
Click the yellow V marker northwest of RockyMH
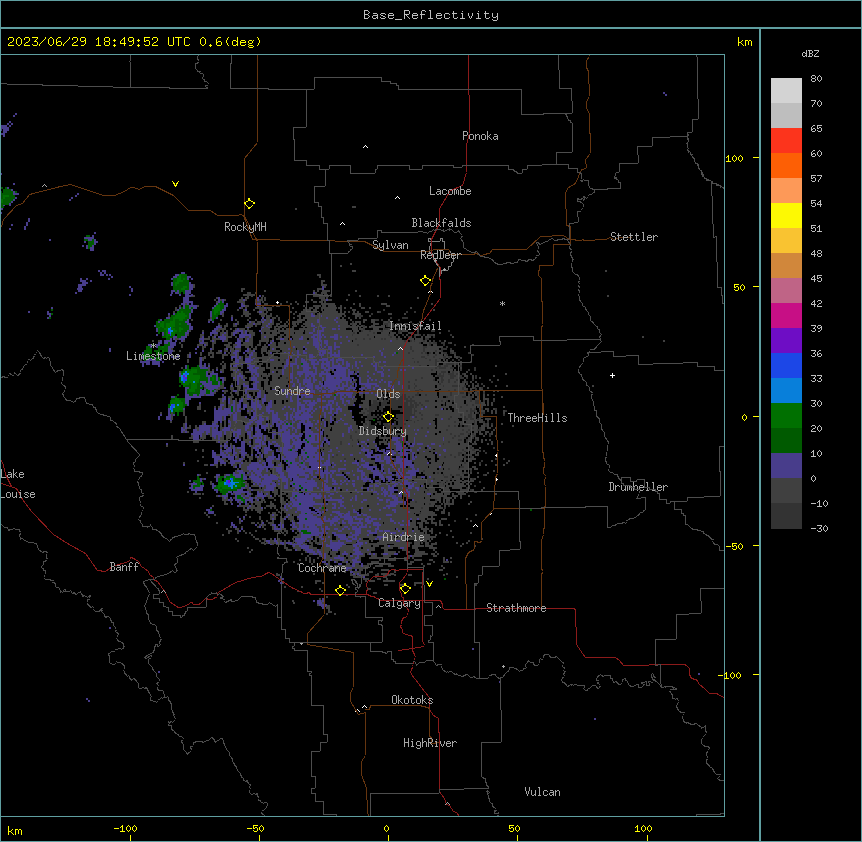pyautogui.click(x=175, y=184)
